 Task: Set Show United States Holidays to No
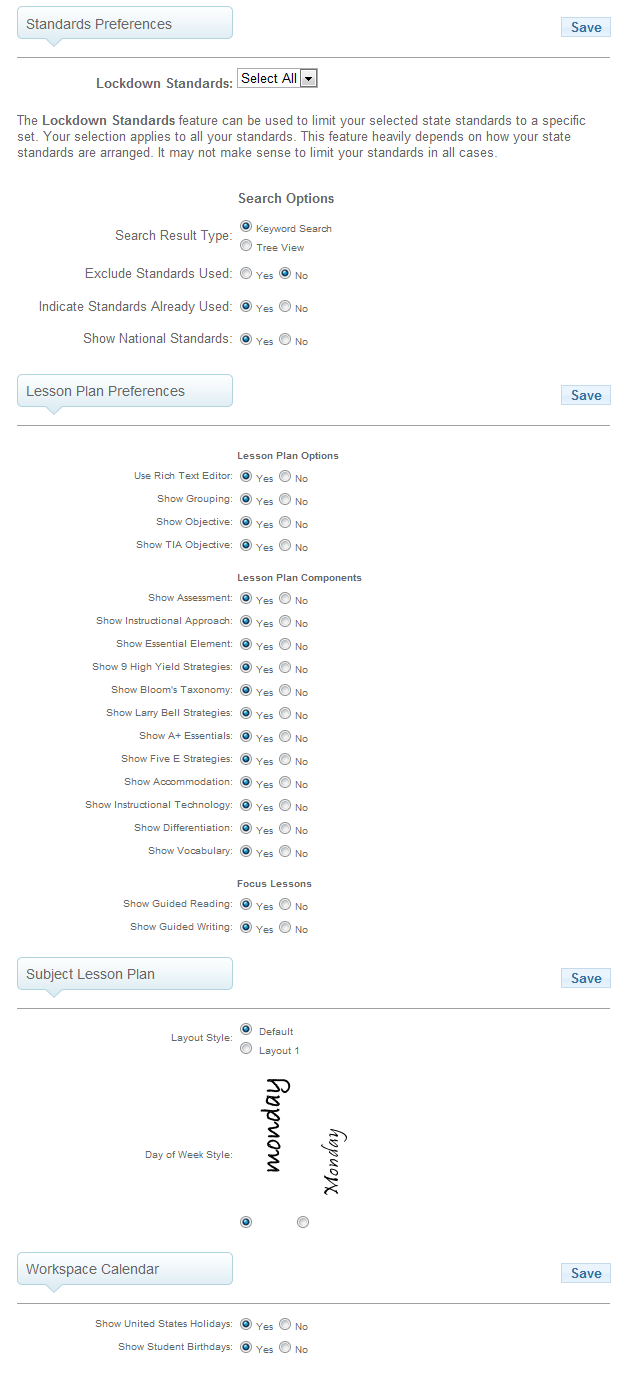pos(285,1324)
